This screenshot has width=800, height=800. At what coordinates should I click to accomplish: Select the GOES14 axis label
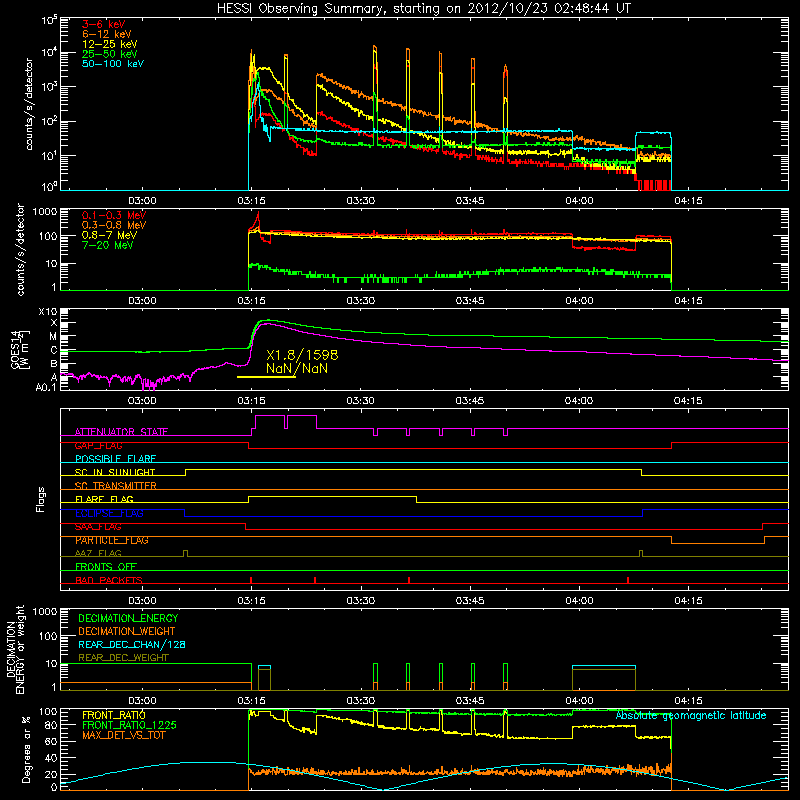[20, 350]
